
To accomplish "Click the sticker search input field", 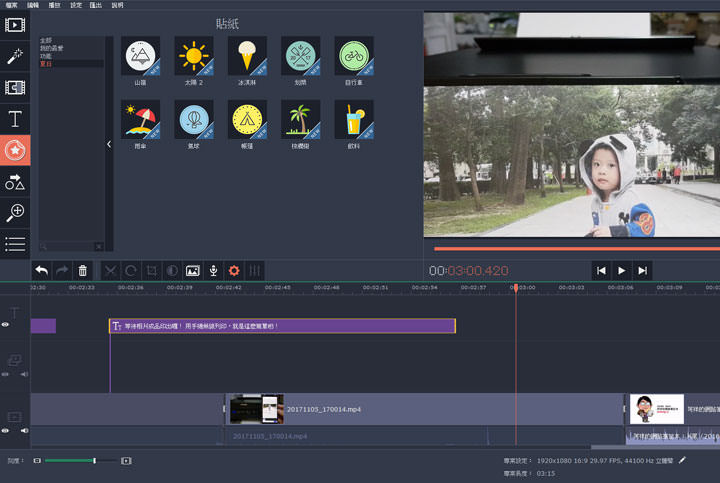I will click(67, 247).
